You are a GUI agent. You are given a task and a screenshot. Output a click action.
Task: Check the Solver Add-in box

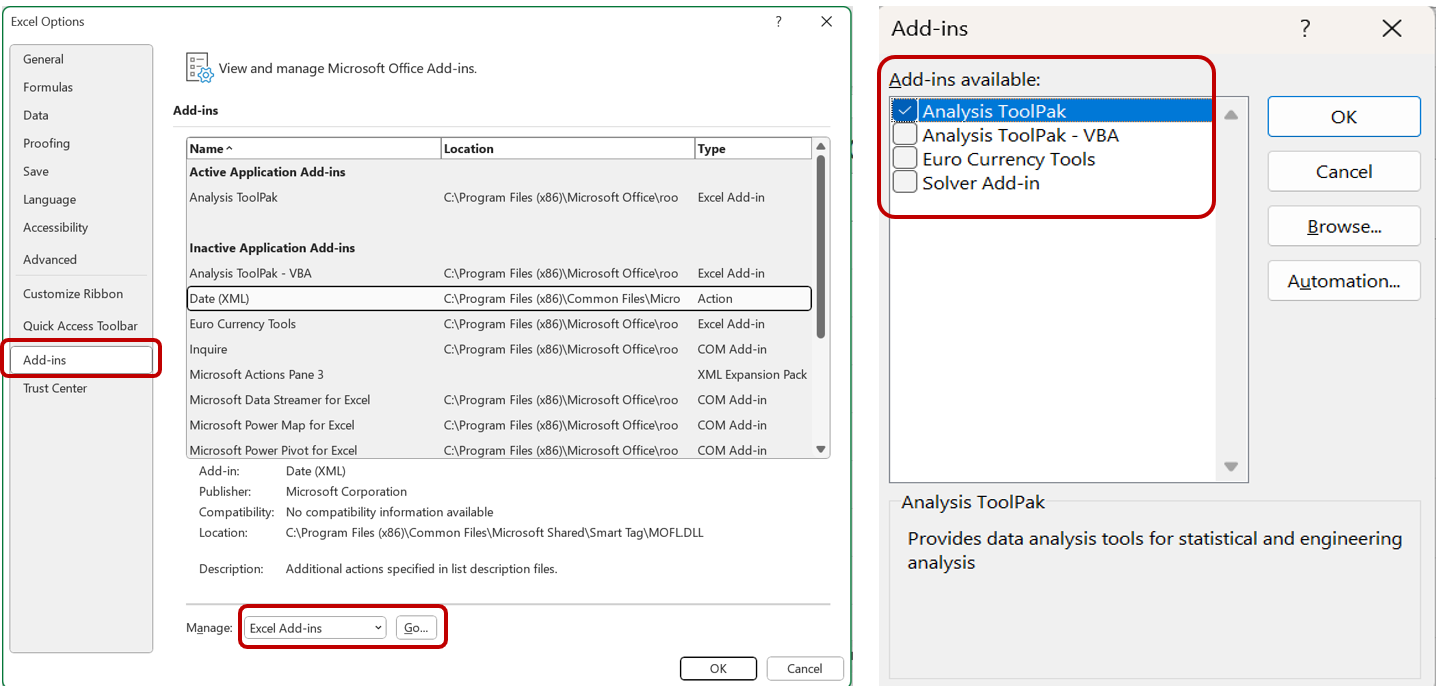905,183
